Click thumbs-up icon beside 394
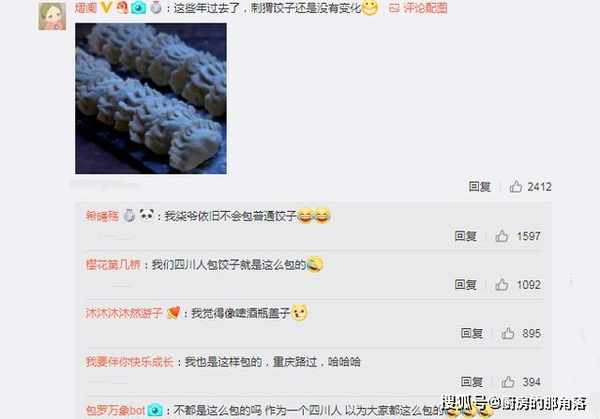 (508, 382)
